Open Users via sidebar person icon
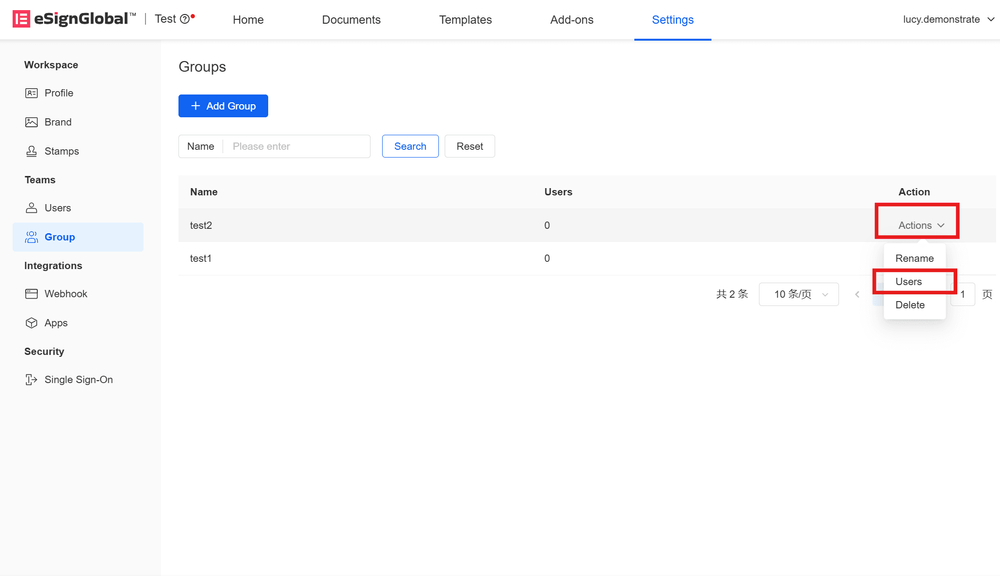The width and height of the screenshot is (1000, 576). pyautogui.click(x=32, y=208)
